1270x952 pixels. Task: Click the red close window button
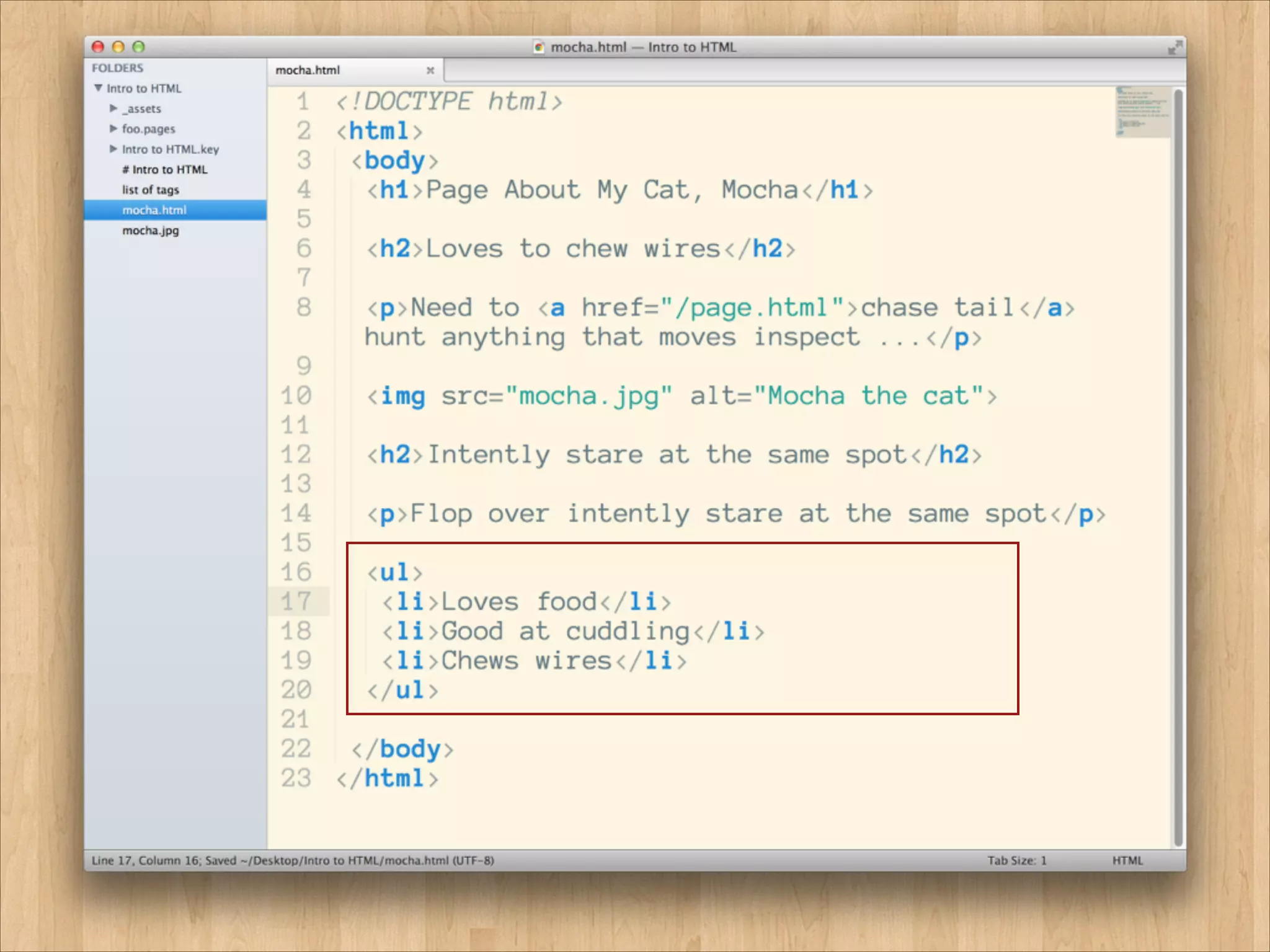point(98,47)
